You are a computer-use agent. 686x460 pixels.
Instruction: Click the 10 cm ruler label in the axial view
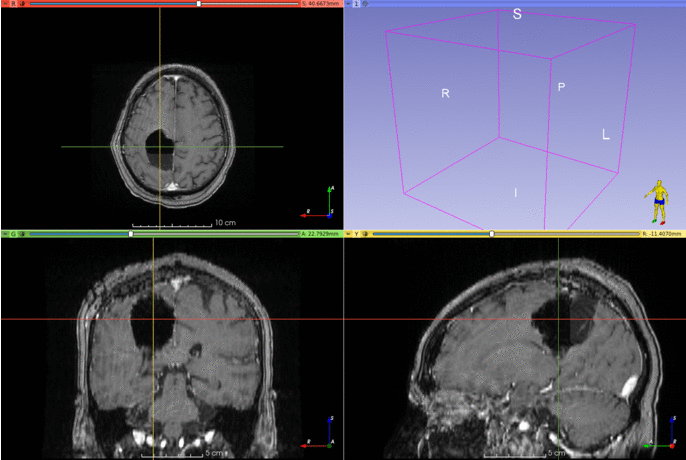[225, 222]
